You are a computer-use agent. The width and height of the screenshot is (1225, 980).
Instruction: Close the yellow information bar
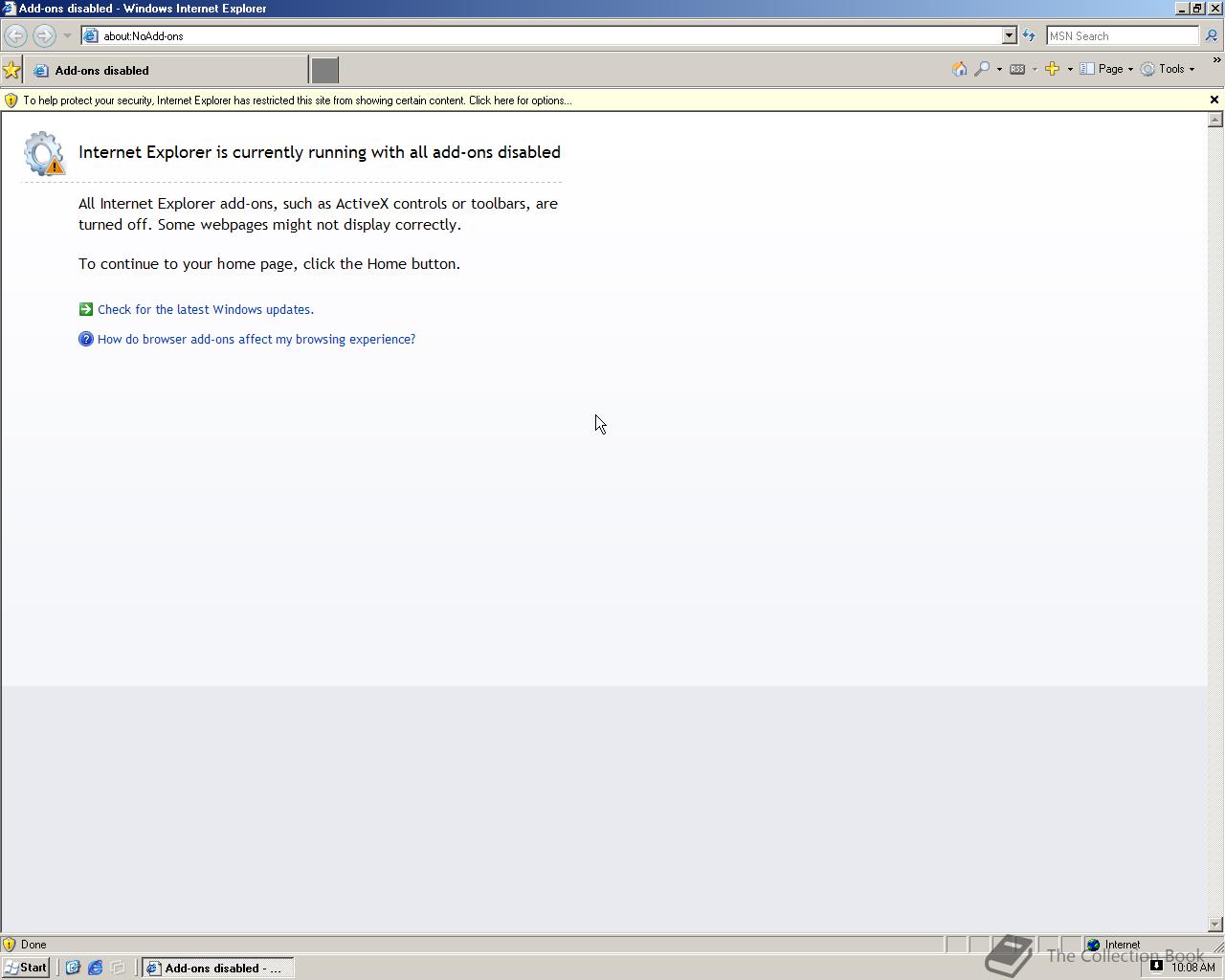[1214, 100]
